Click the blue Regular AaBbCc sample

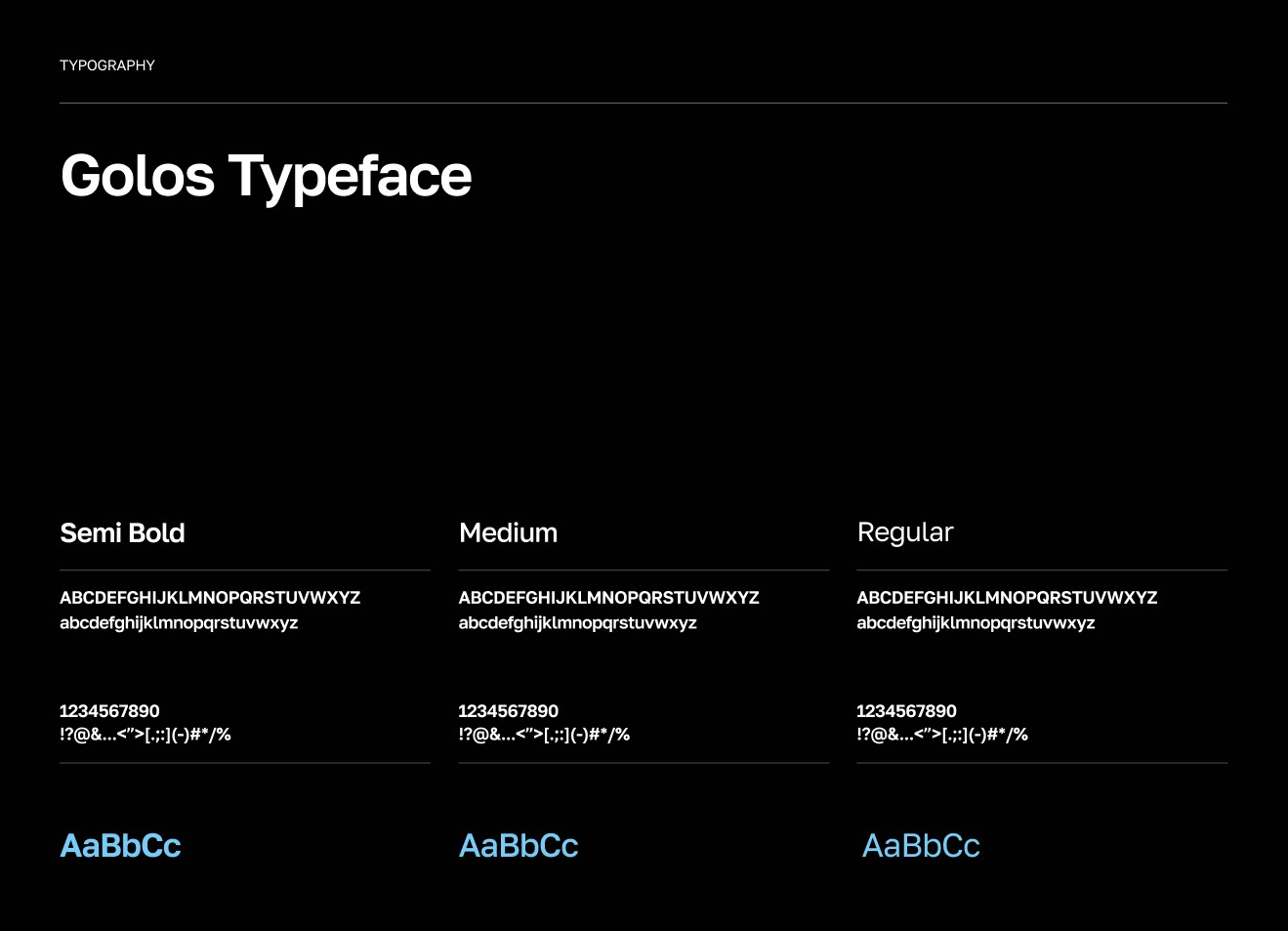(921, 846)
